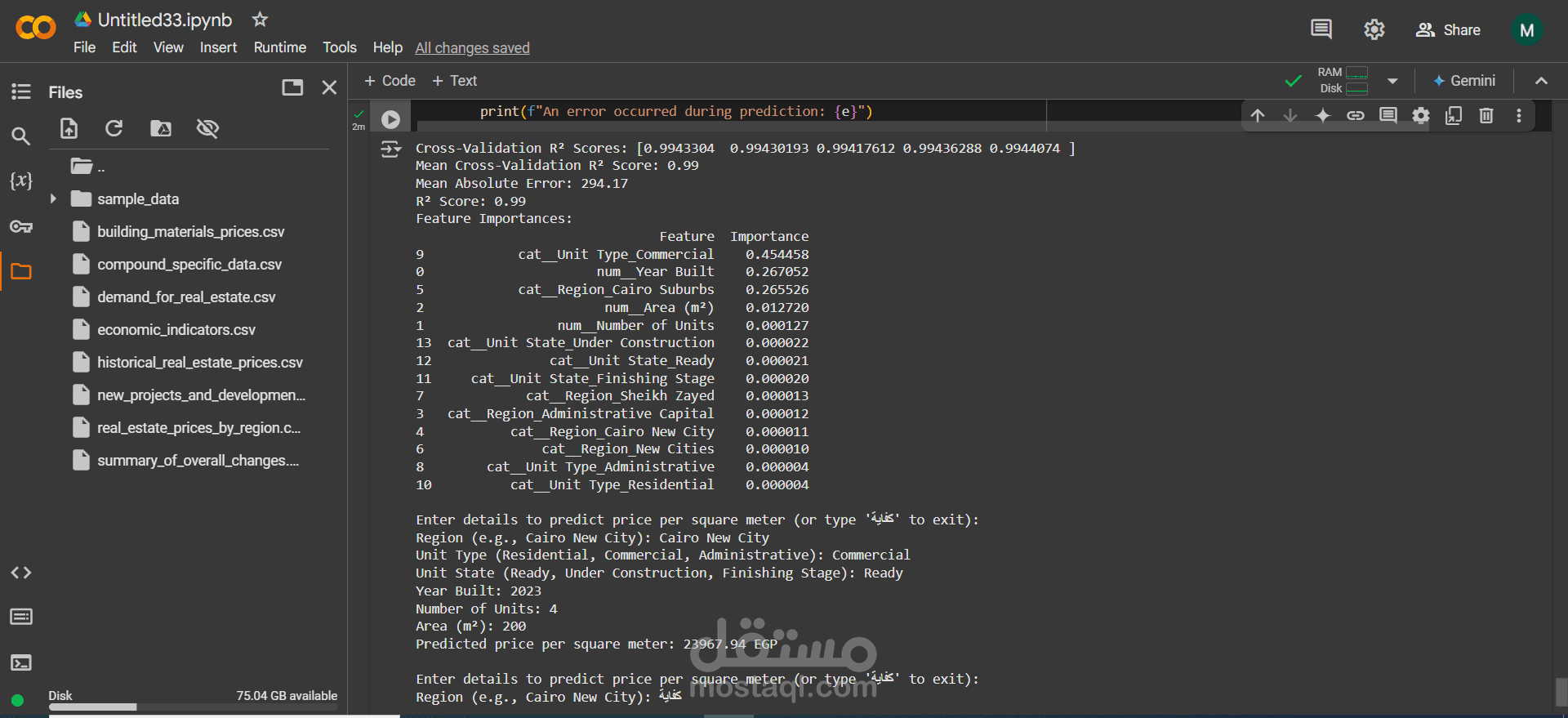Open the Code snippets panel
Screen dimensions: 1568x718
point(21,573)
